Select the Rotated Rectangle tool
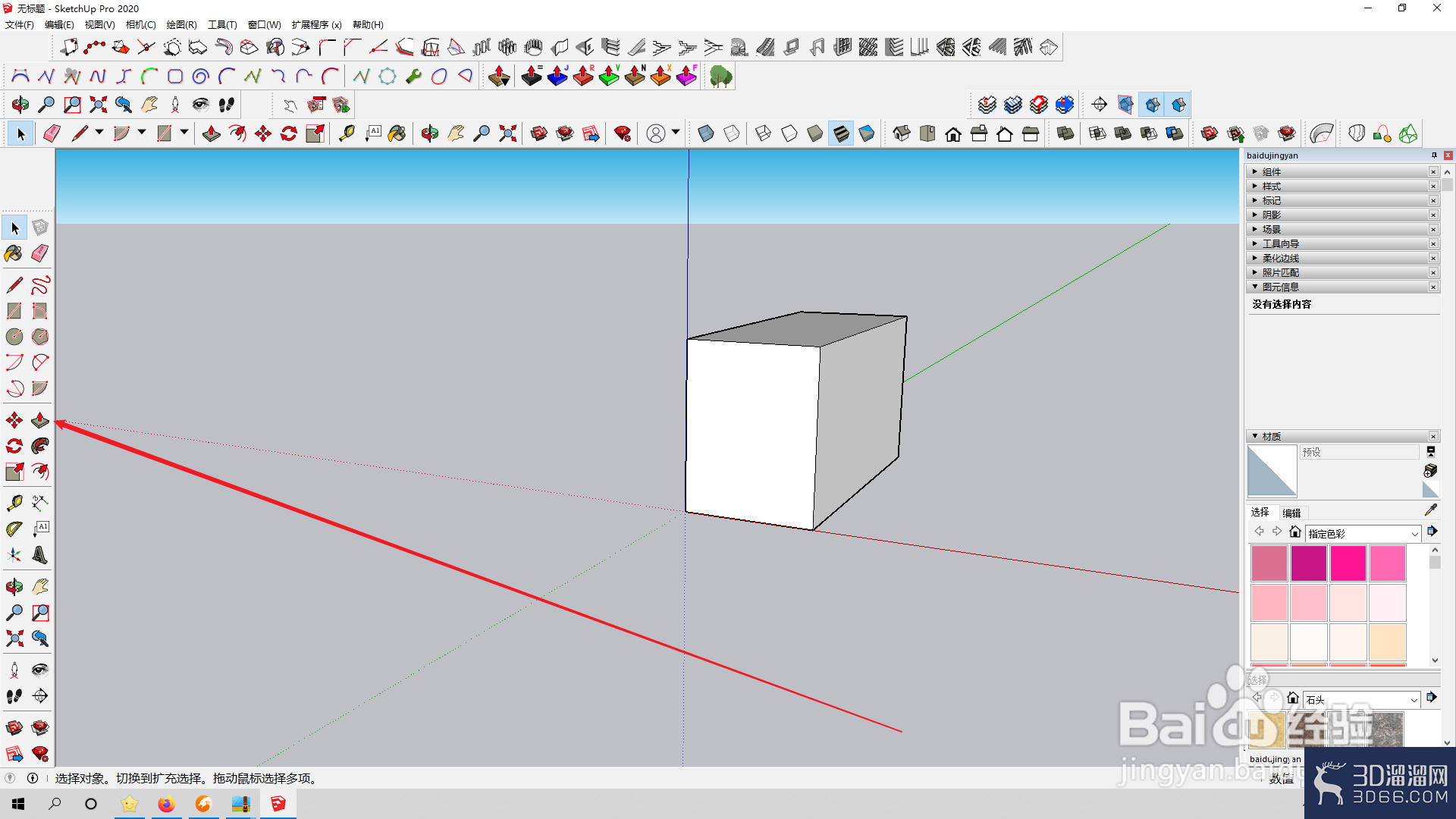1456x819 pixels. (x=40, y=311)
